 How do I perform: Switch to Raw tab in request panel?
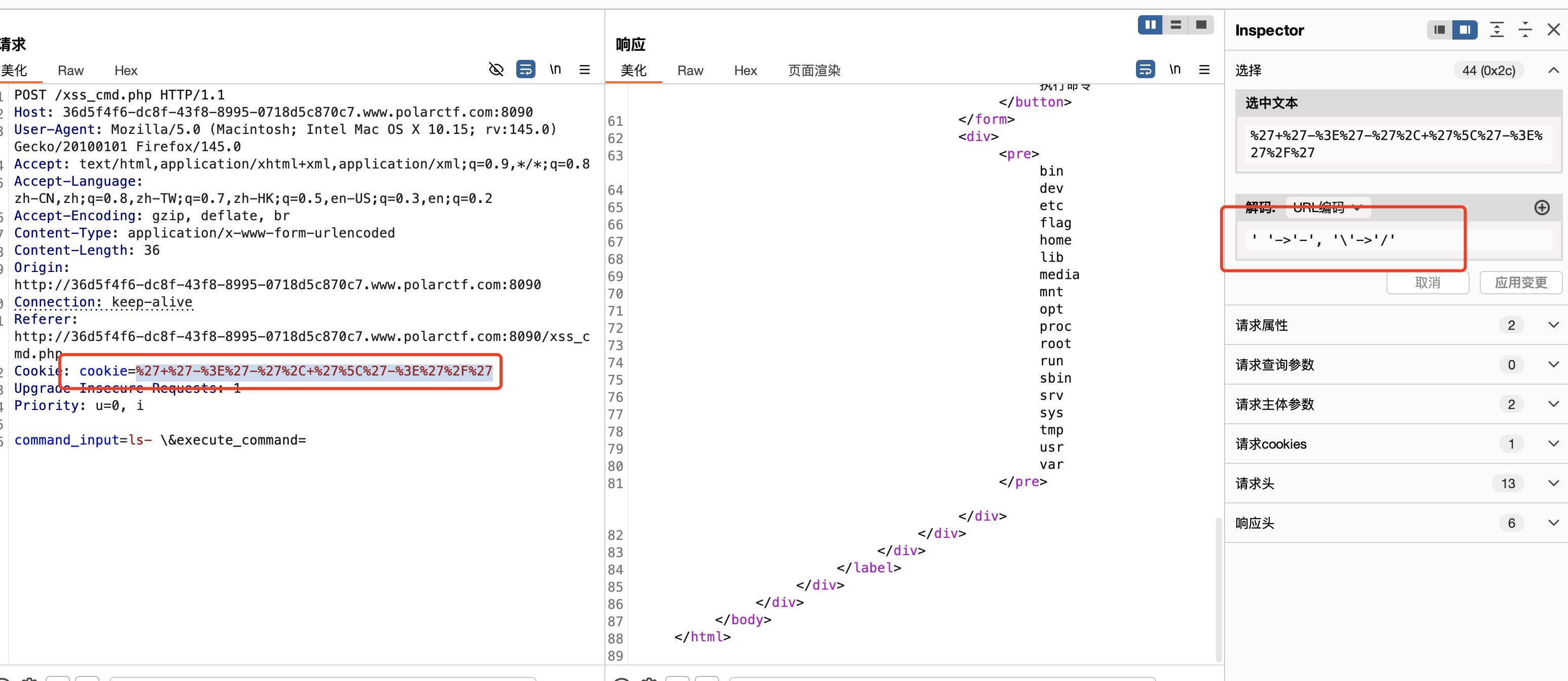point(70,71)
